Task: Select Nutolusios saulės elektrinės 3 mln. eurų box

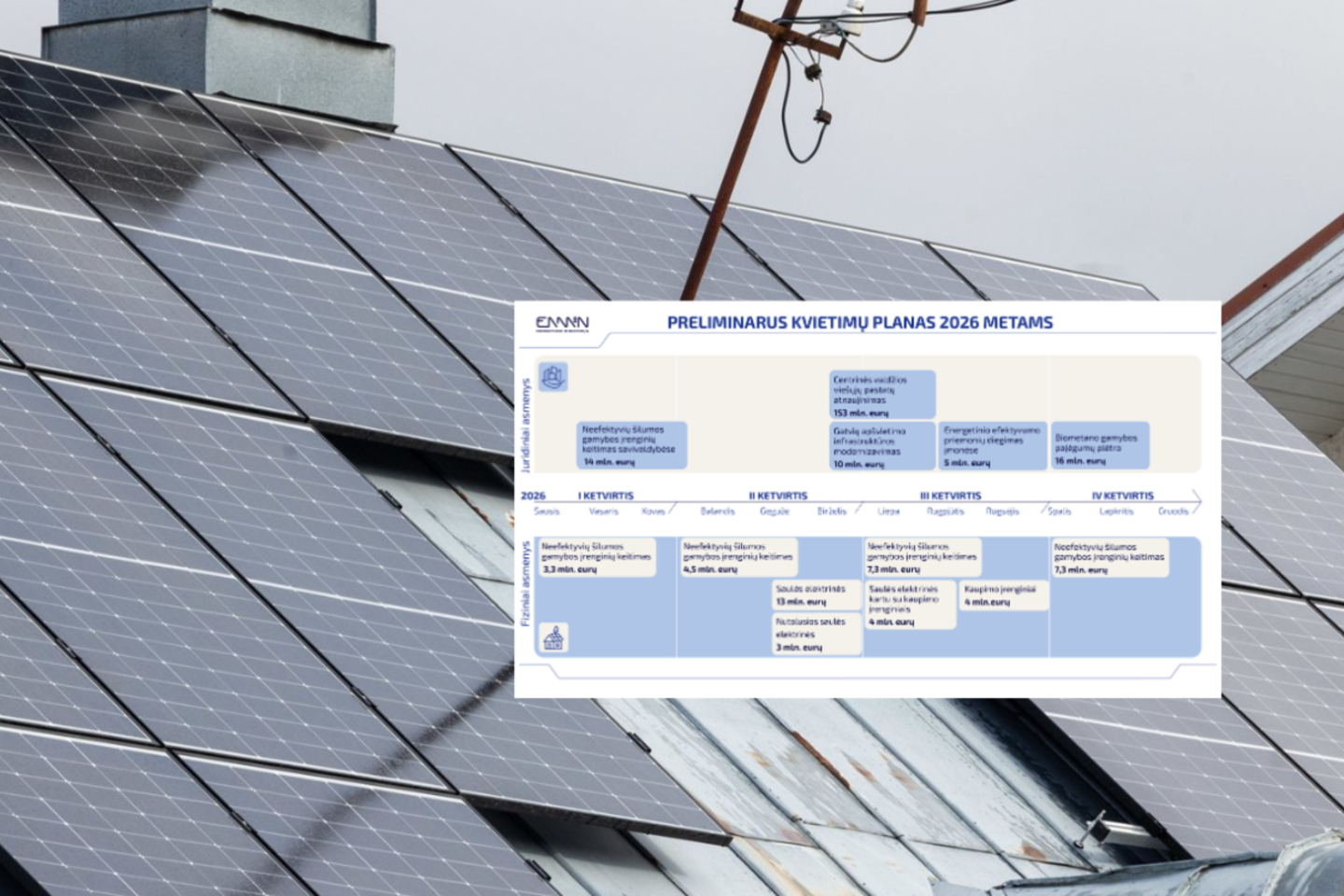Action: 816,634
